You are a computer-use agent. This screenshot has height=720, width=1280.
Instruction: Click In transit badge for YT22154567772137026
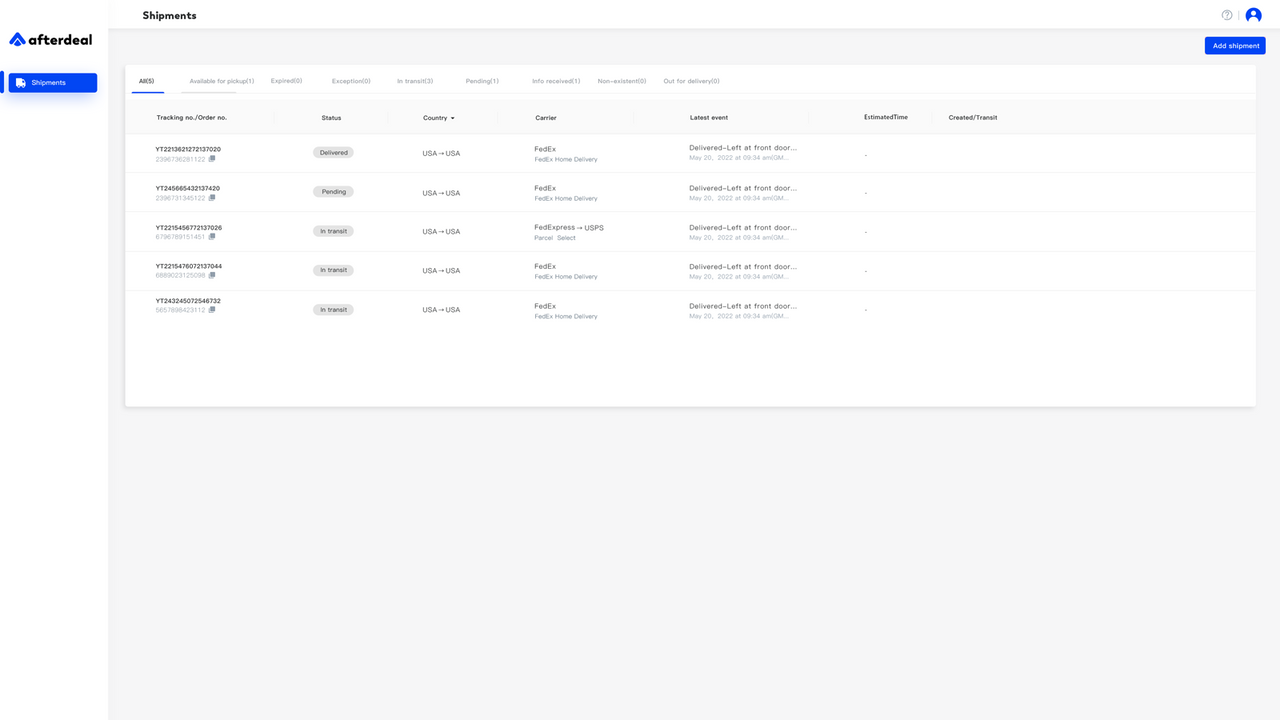(x=333, y=231)
